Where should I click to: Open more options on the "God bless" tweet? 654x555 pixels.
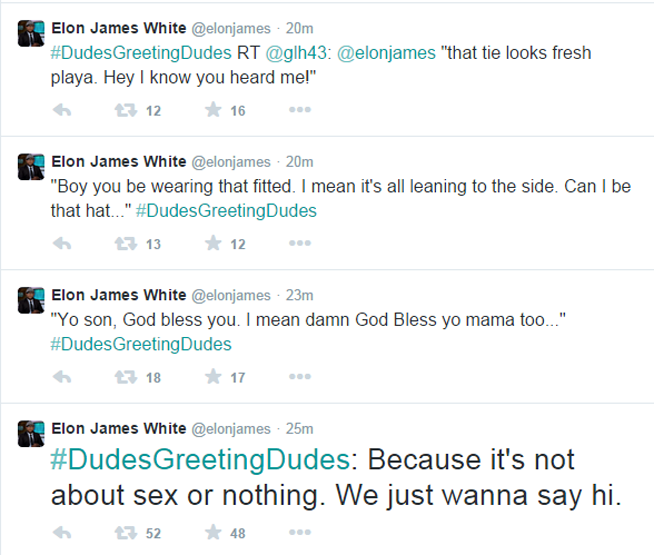pyautogui.click(x=299, y=377)
